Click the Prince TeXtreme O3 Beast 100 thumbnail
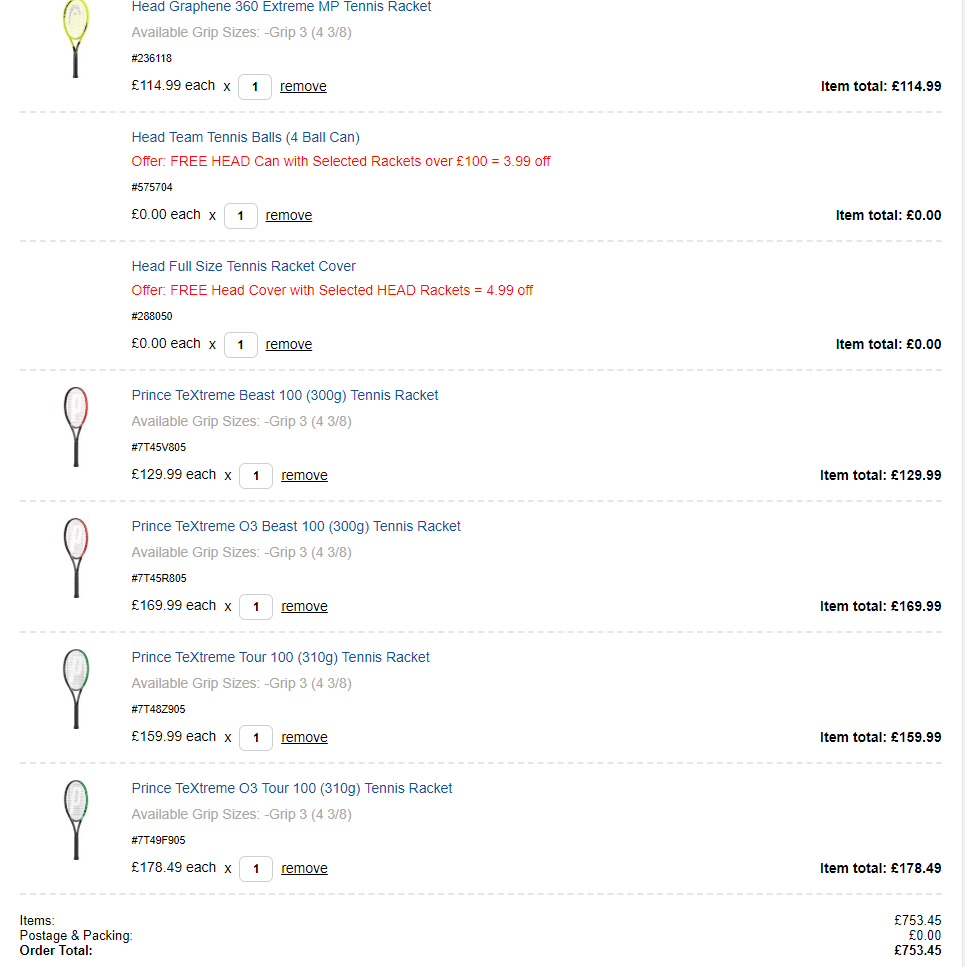 (75, 558)
